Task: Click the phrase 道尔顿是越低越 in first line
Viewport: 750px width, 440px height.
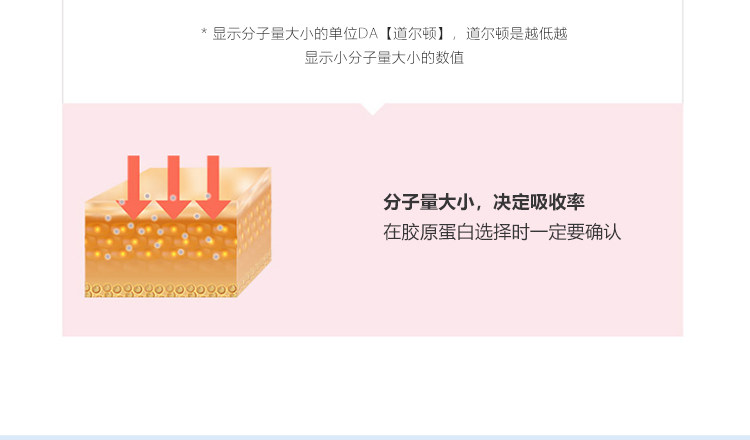Action: (517, 33)
